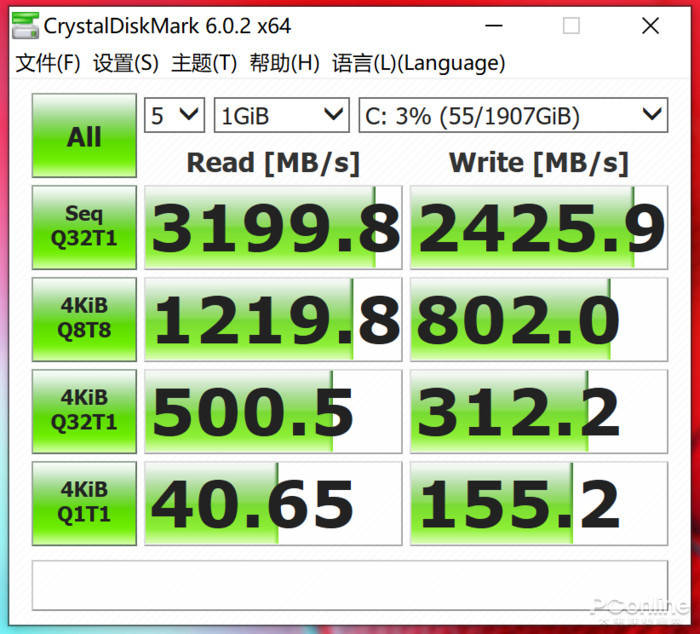Click the 4KiB Q1T1 write result 155.2
Viewport: 700px width, 634px height.
tap(539, 503)
